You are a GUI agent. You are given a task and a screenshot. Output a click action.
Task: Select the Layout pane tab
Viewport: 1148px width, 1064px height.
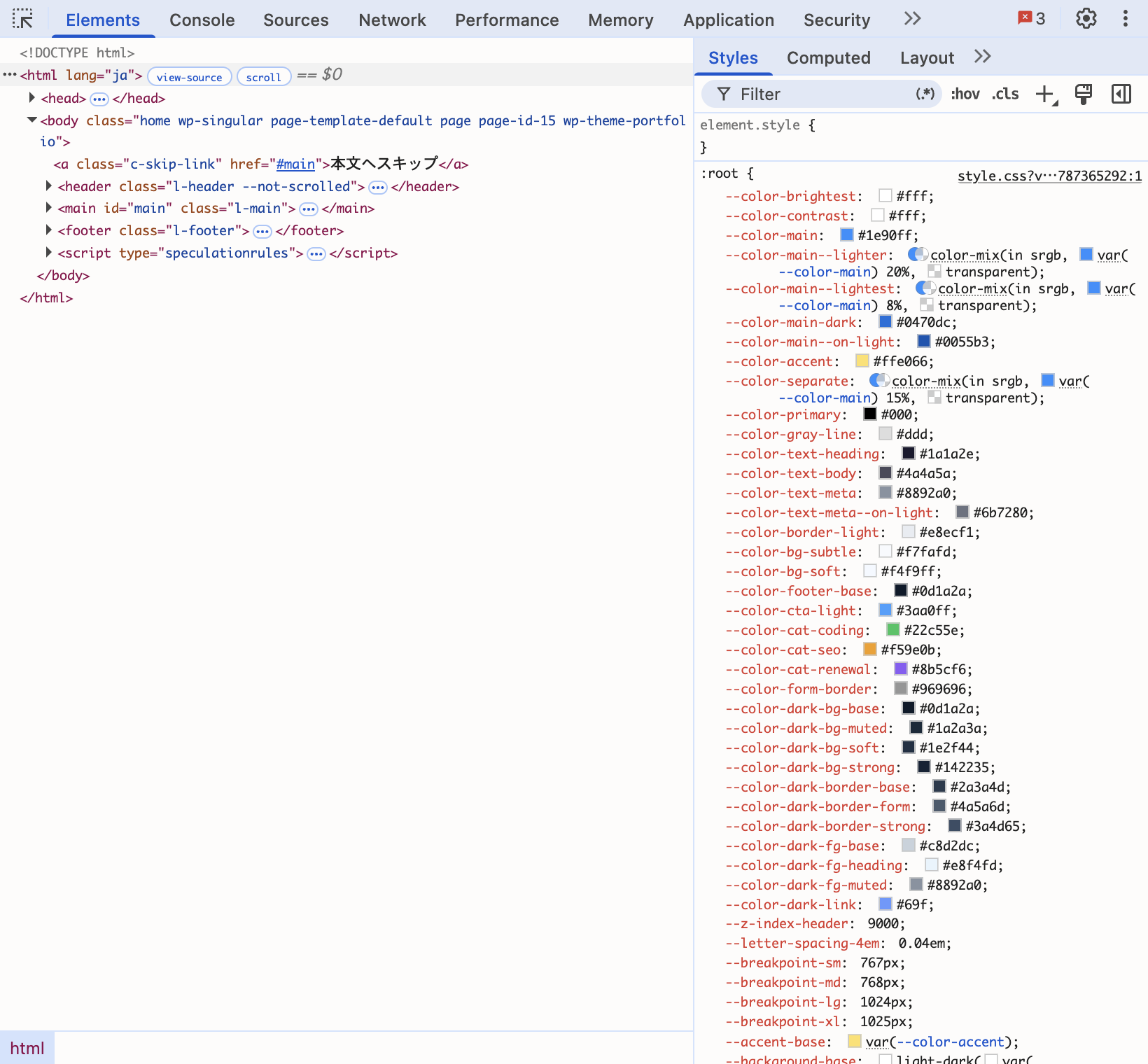[x=927, y=57]
